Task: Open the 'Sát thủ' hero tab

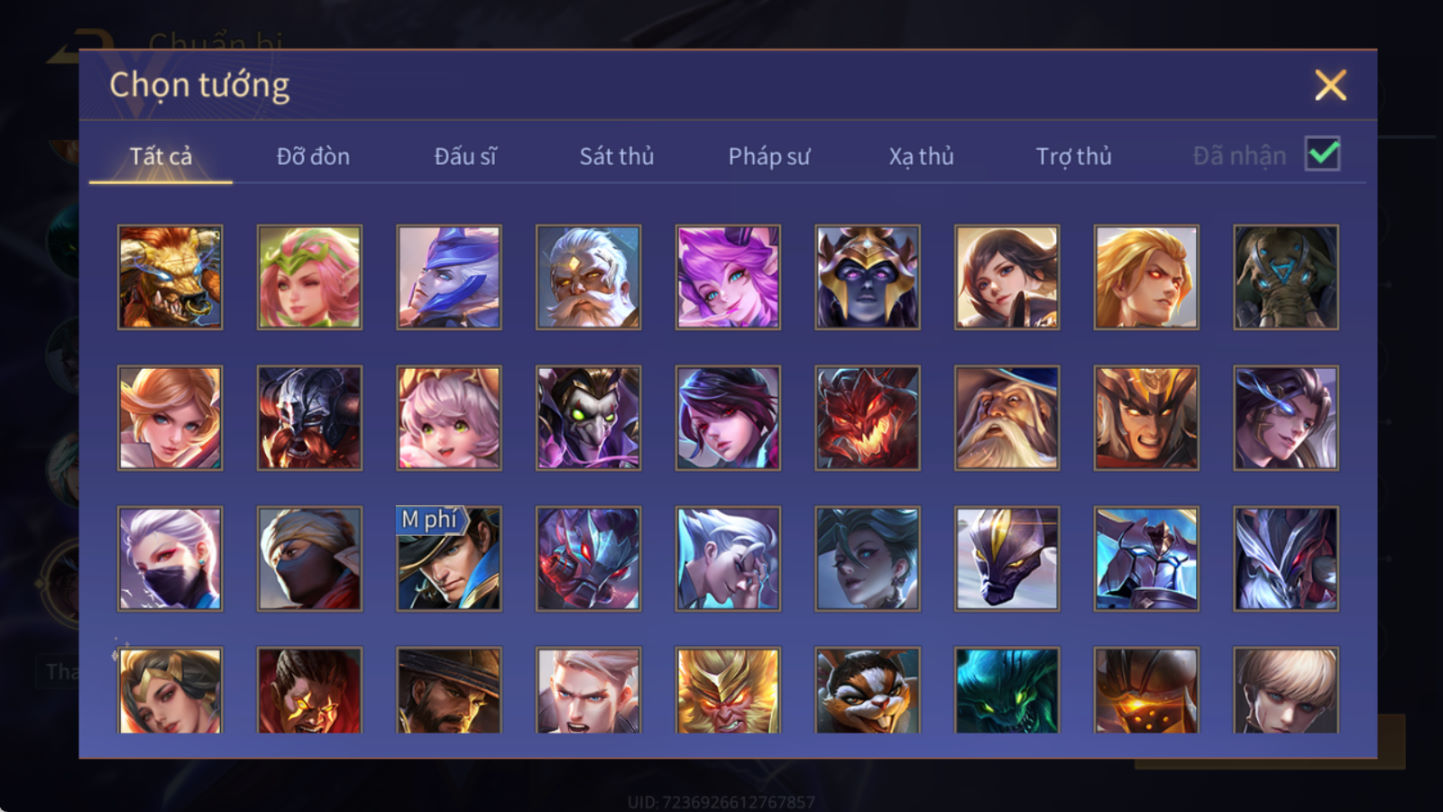Action: (617, 156)
